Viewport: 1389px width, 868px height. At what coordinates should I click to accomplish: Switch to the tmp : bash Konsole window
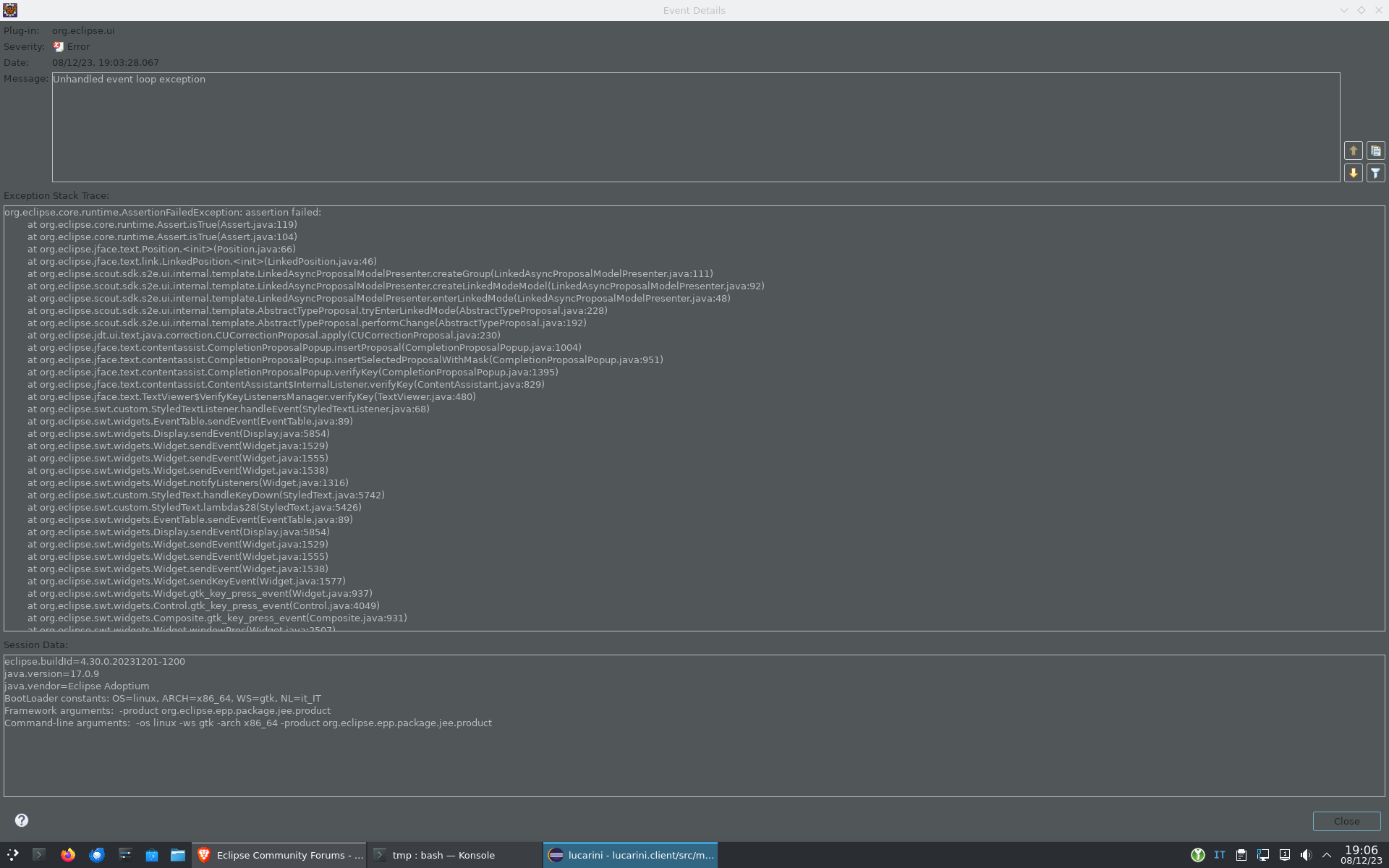point(455,855)
